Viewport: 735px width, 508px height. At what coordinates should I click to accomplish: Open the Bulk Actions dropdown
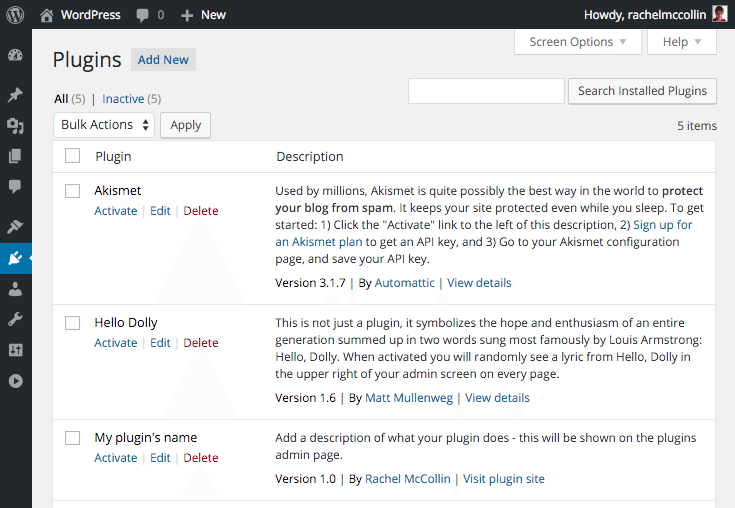[x=105, y=125]
